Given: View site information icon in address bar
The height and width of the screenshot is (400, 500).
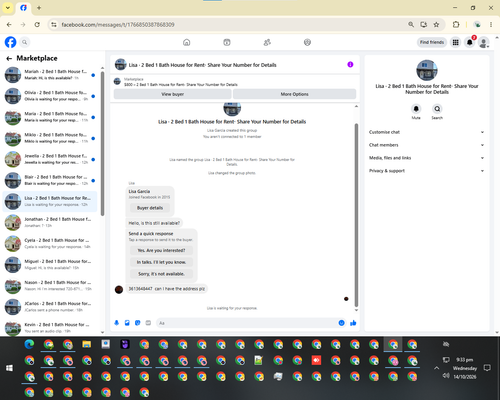Looking at the screenshot, I should [54, 24].
